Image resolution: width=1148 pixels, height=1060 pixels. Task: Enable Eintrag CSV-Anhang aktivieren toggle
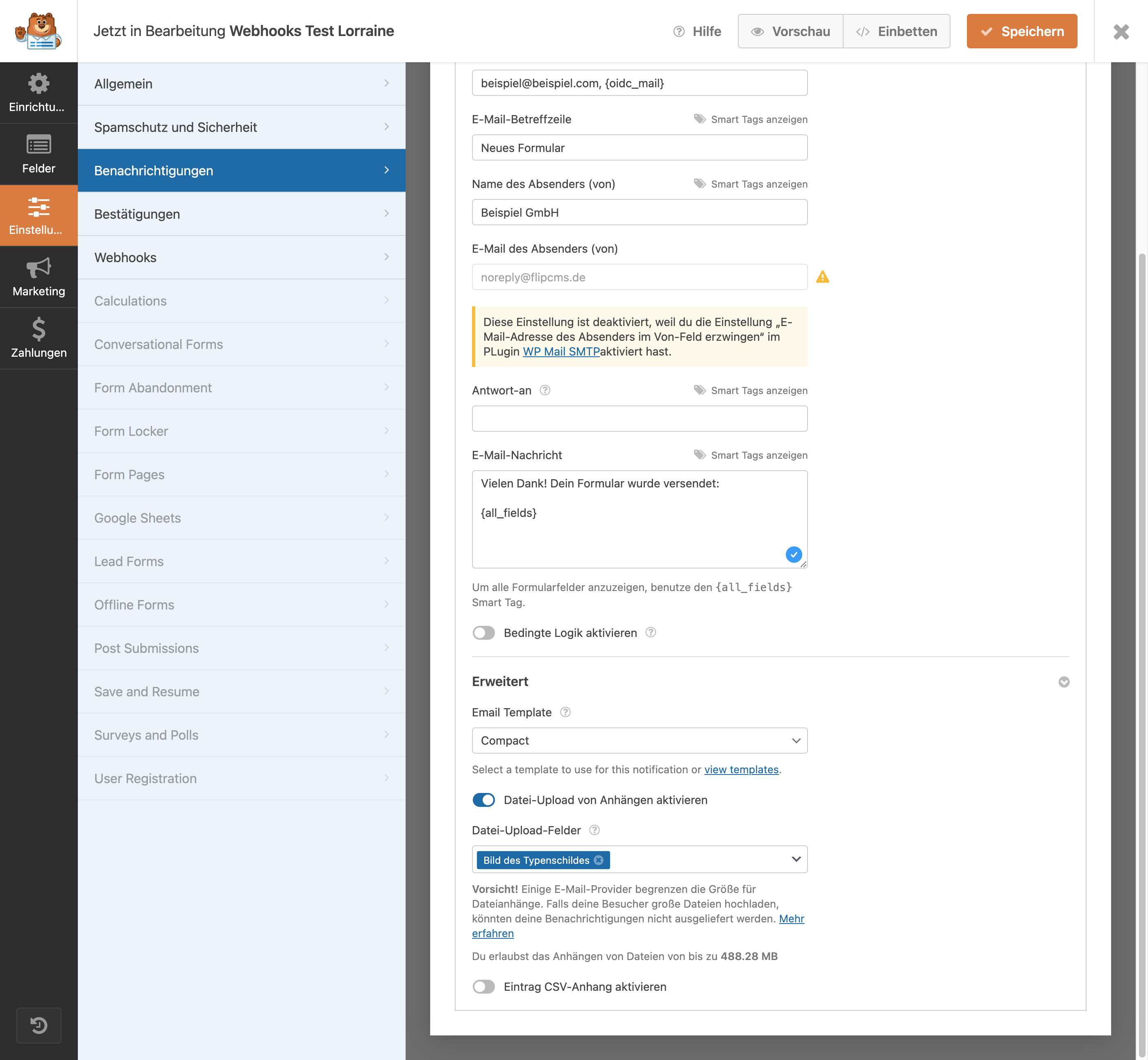(483, 987)
